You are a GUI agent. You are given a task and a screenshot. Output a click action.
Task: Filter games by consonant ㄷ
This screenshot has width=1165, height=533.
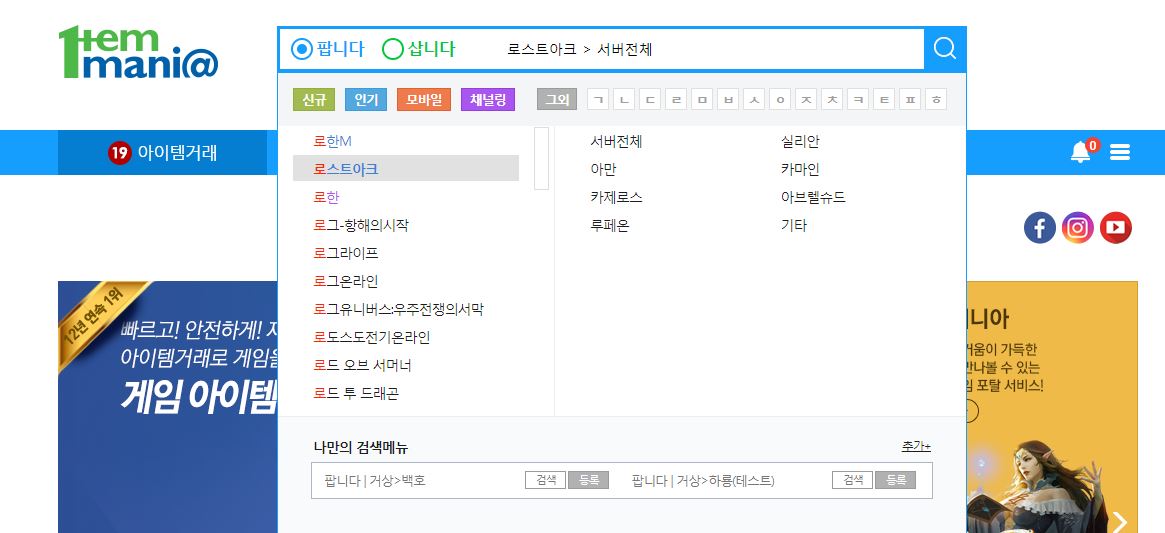click(x=650, y=100)
